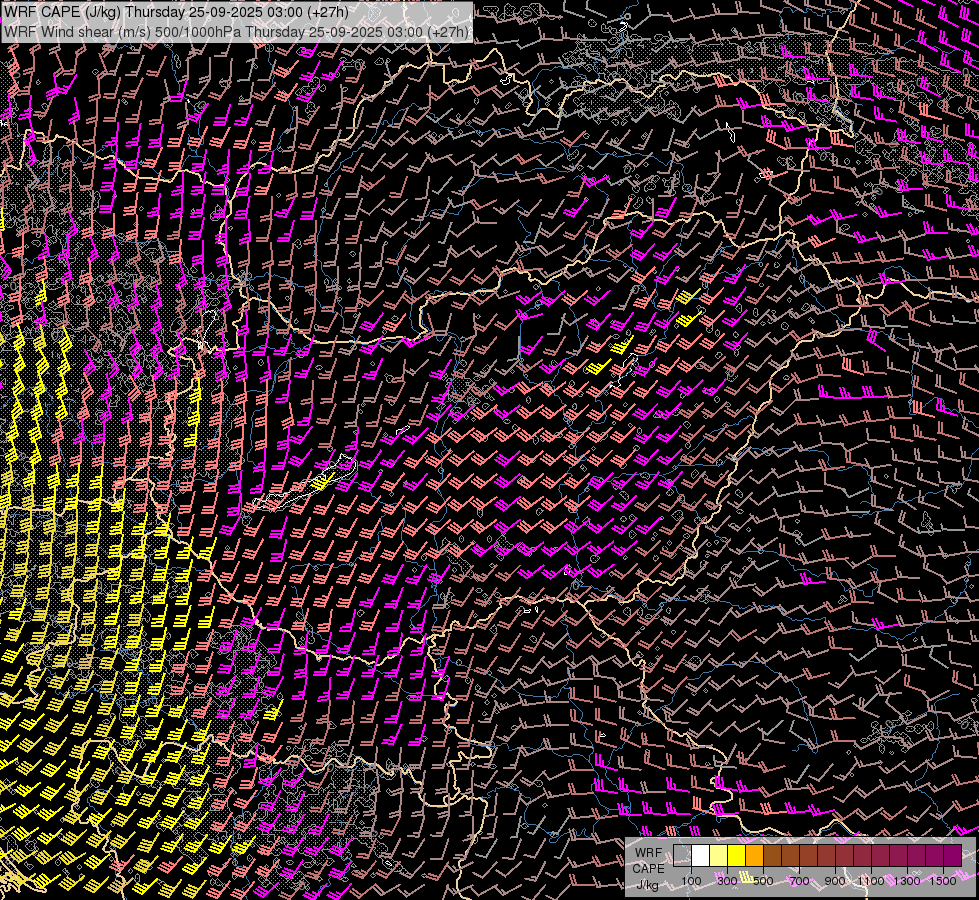The height and width of the screenshot is (900, 979).
Task: Click the 1500 label on the legend
Action: (943, 881)
